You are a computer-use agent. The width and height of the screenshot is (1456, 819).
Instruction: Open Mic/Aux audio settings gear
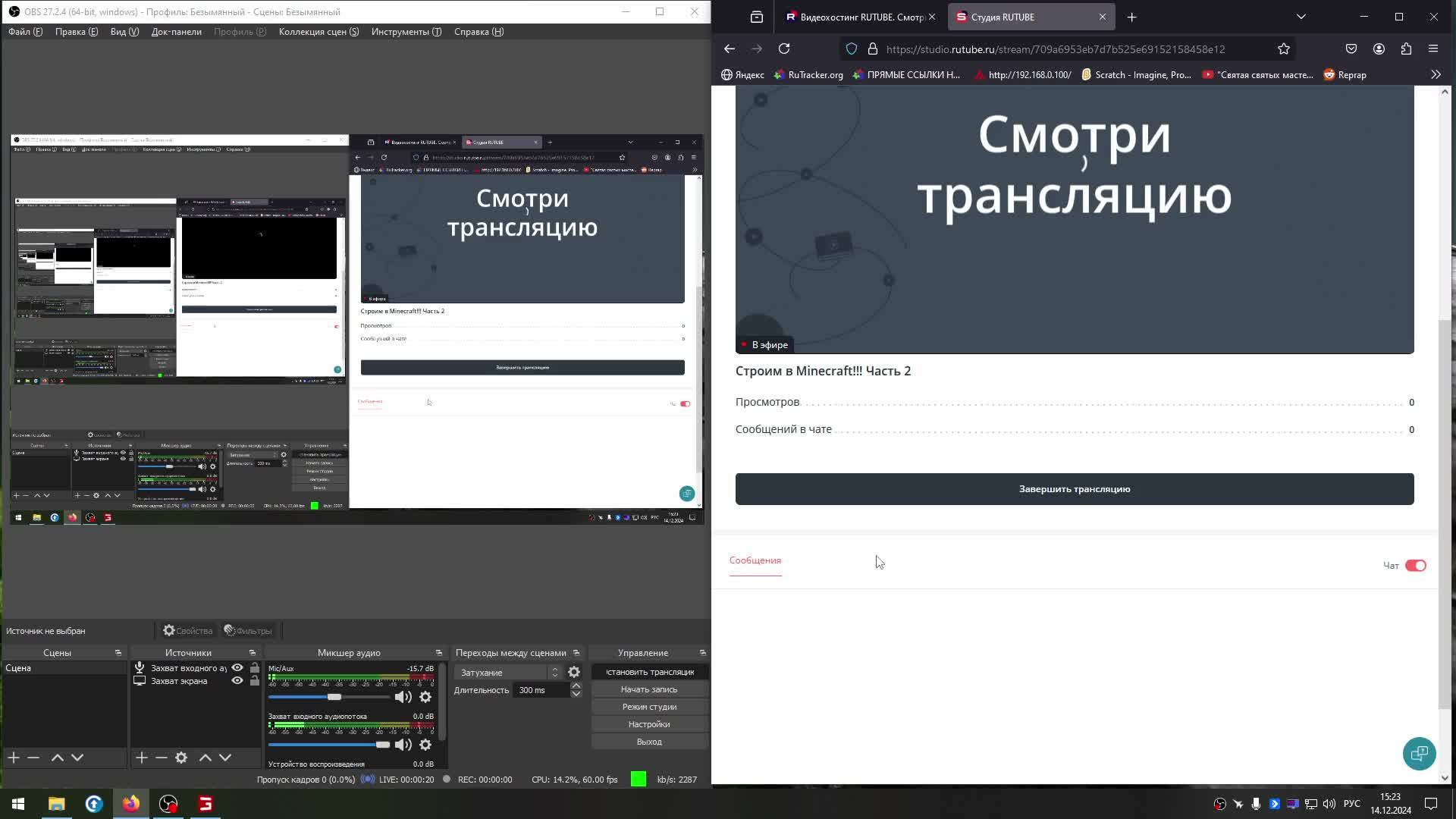pos(425,697)
